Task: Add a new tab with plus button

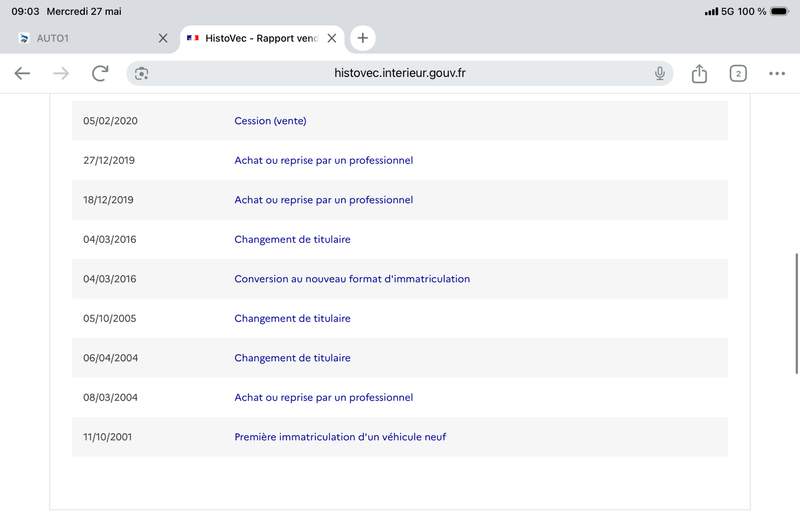Action: pos(363,38)
